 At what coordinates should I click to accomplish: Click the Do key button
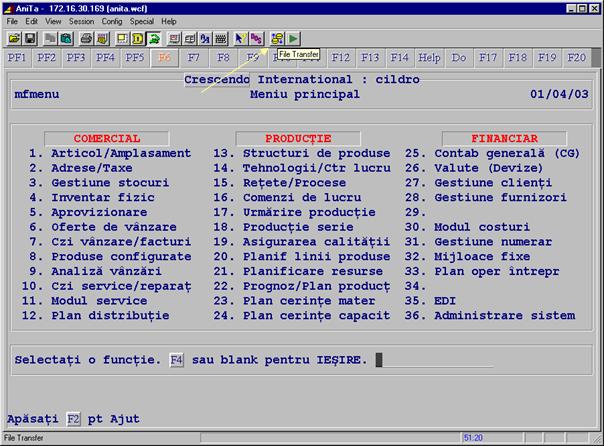click(x=459, y=58)
